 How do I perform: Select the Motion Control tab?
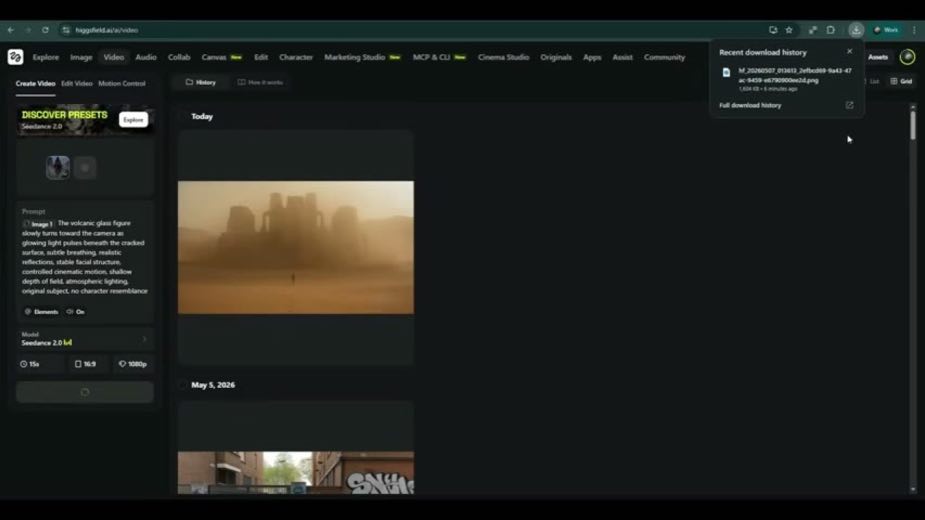[122, 83]
